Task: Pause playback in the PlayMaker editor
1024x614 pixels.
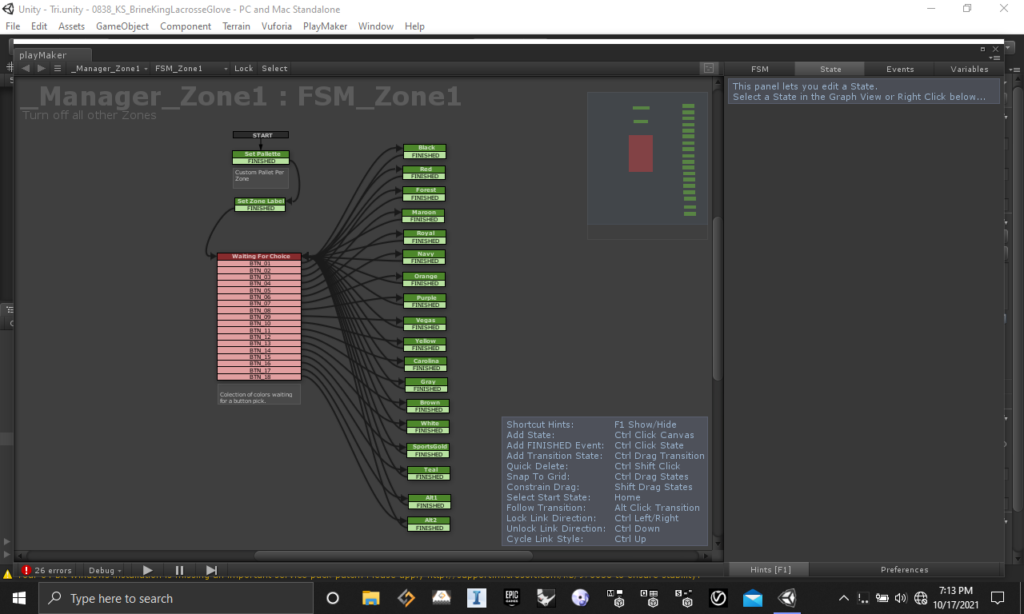Action: pos(179,570)
